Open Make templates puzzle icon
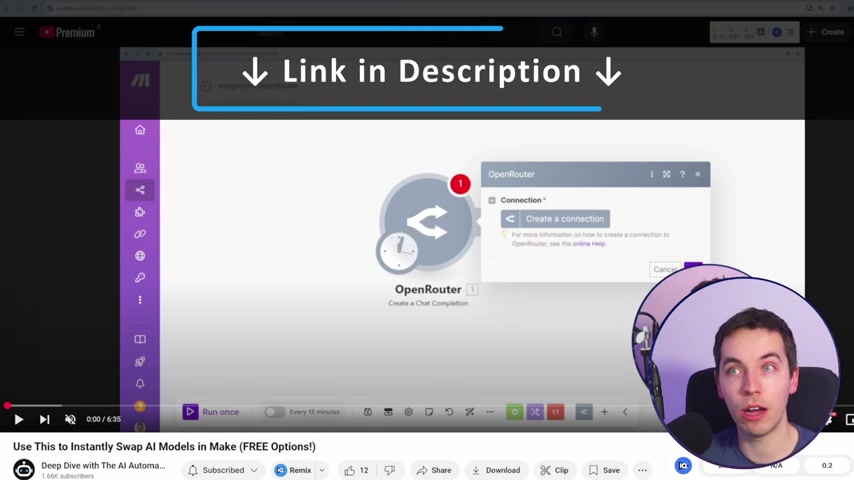Image resolution: width=854 pixels, height=480 pixels. pyautogui.click(x=140, y=212)
